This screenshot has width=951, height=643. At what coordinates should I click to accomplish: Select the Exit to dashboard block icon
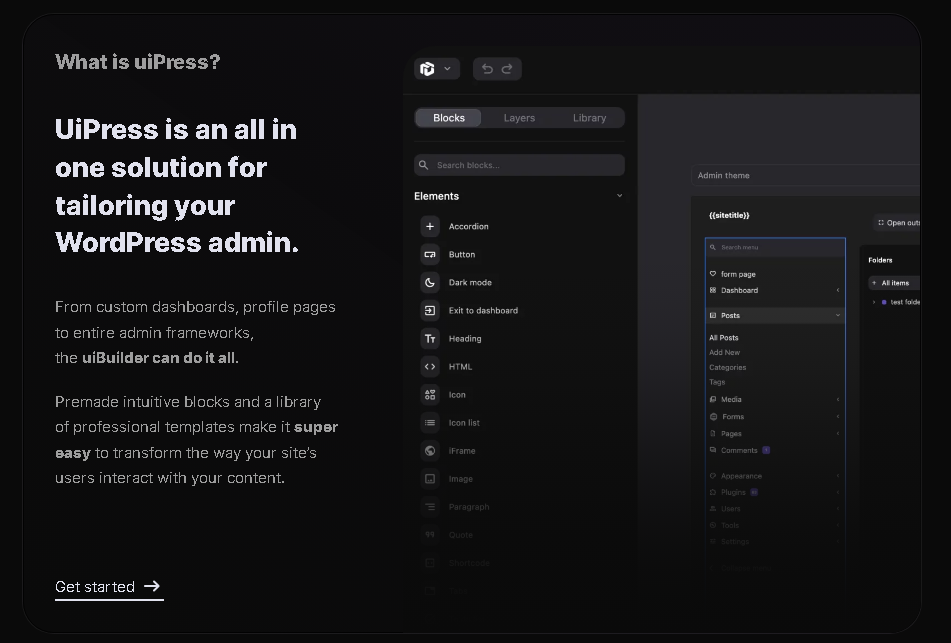430,311
